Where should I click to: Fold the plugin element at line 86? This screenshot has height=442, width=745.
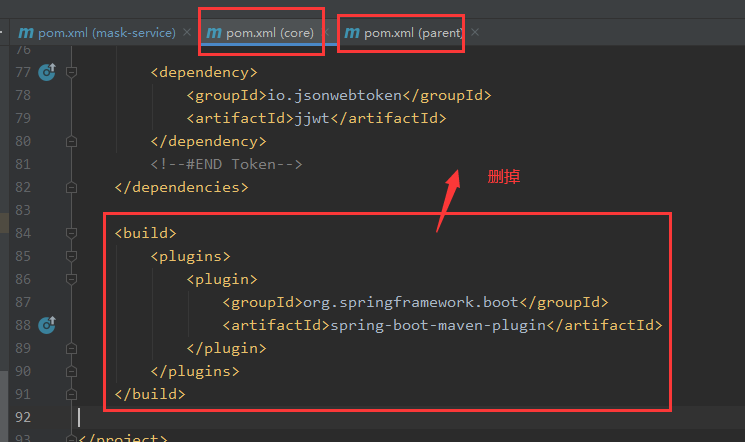(x=71, y=279)
